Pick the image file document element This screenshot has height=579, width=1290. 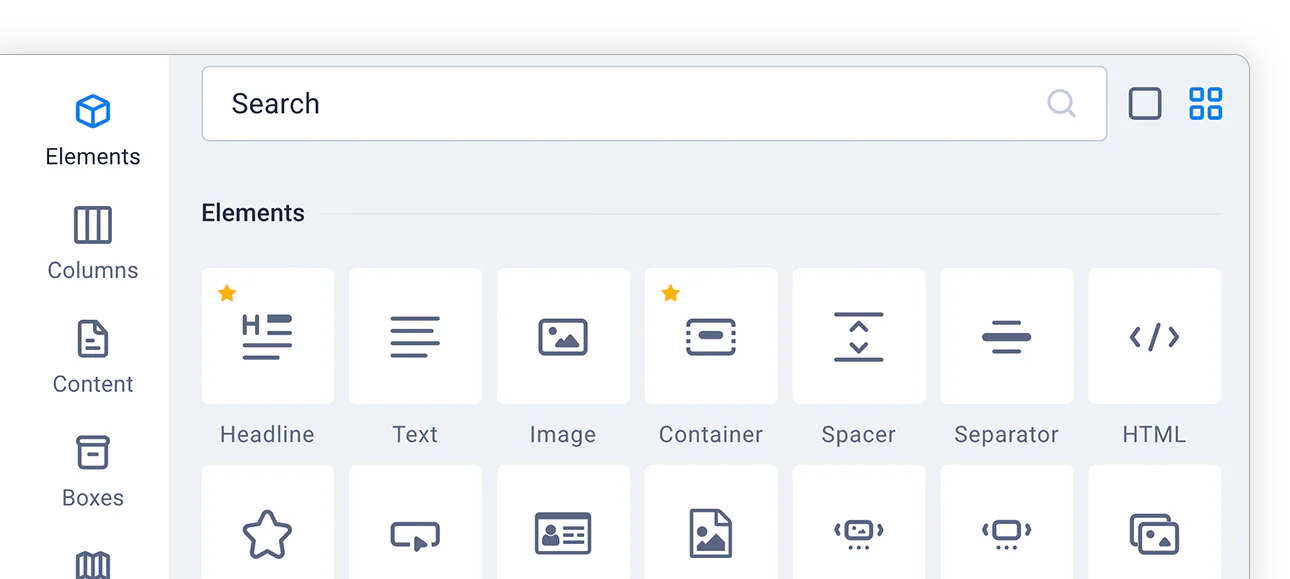pos(711,522)
